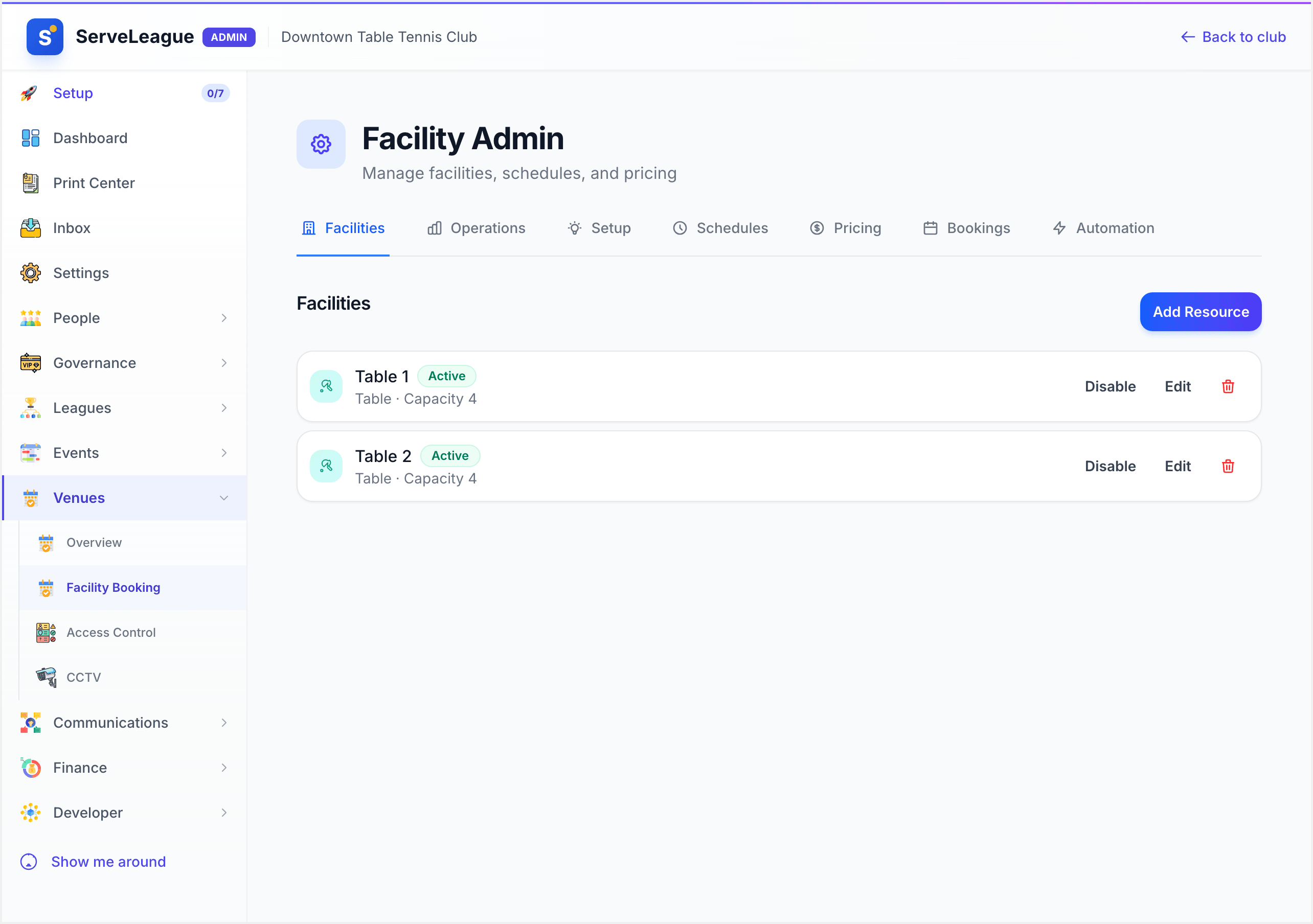Switch to the Pricing tab
This screenshot has height=924, width=1313.
846,228
